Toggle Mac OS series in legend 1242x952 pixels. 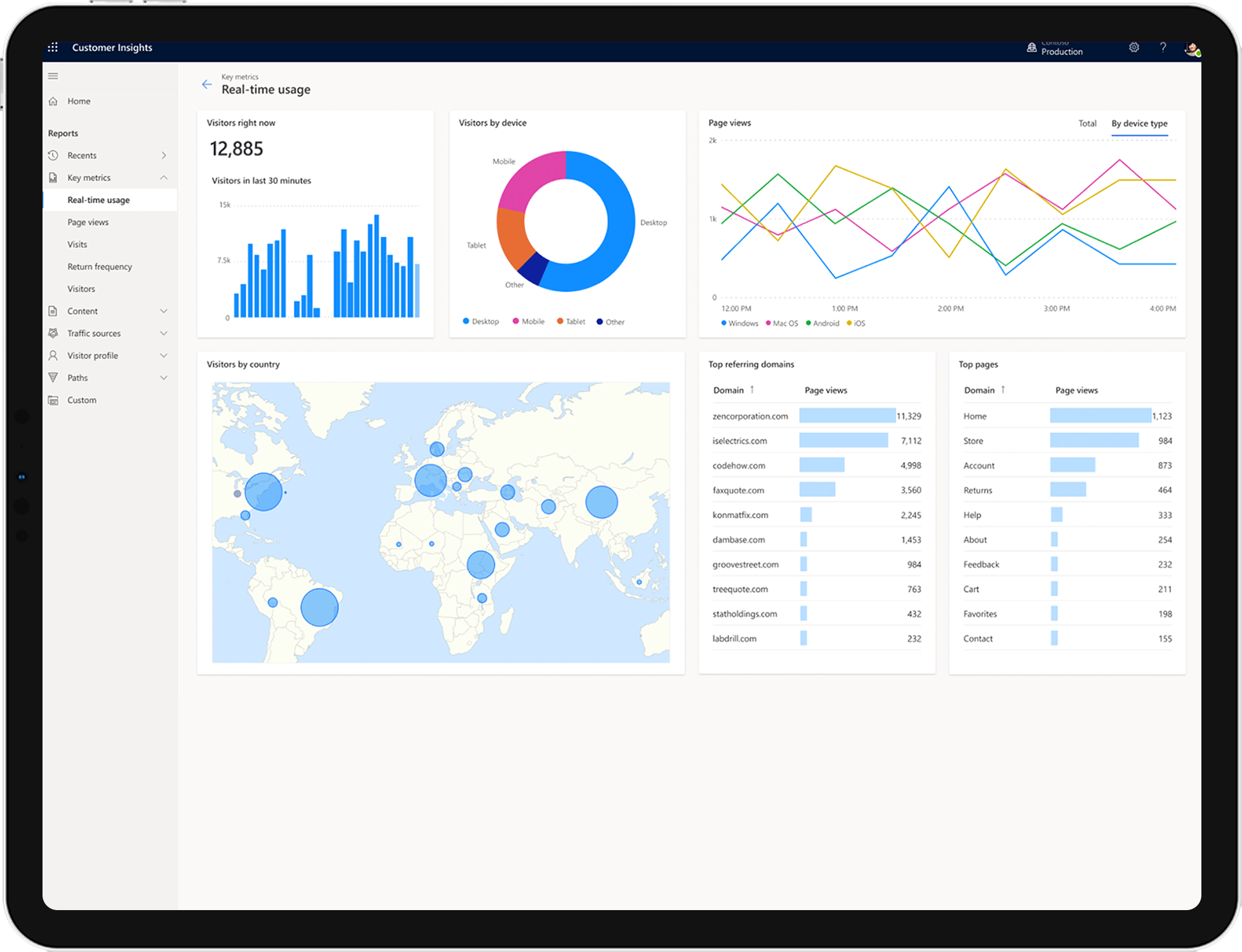tap(782, 324)
